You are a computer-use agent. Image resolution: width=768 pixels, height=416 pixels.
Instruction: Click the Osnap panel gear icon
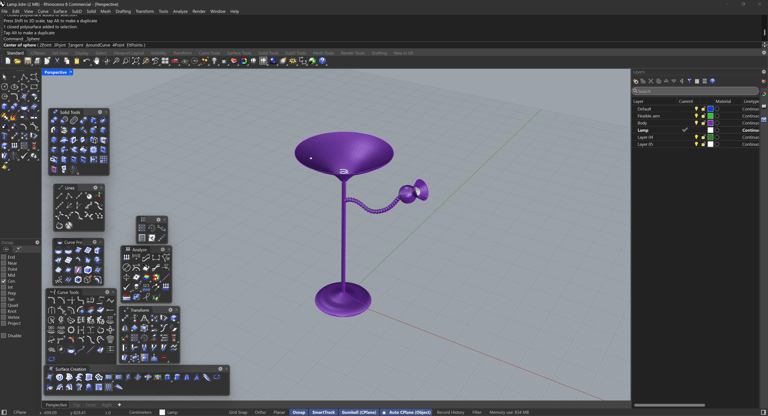(37, 242)
